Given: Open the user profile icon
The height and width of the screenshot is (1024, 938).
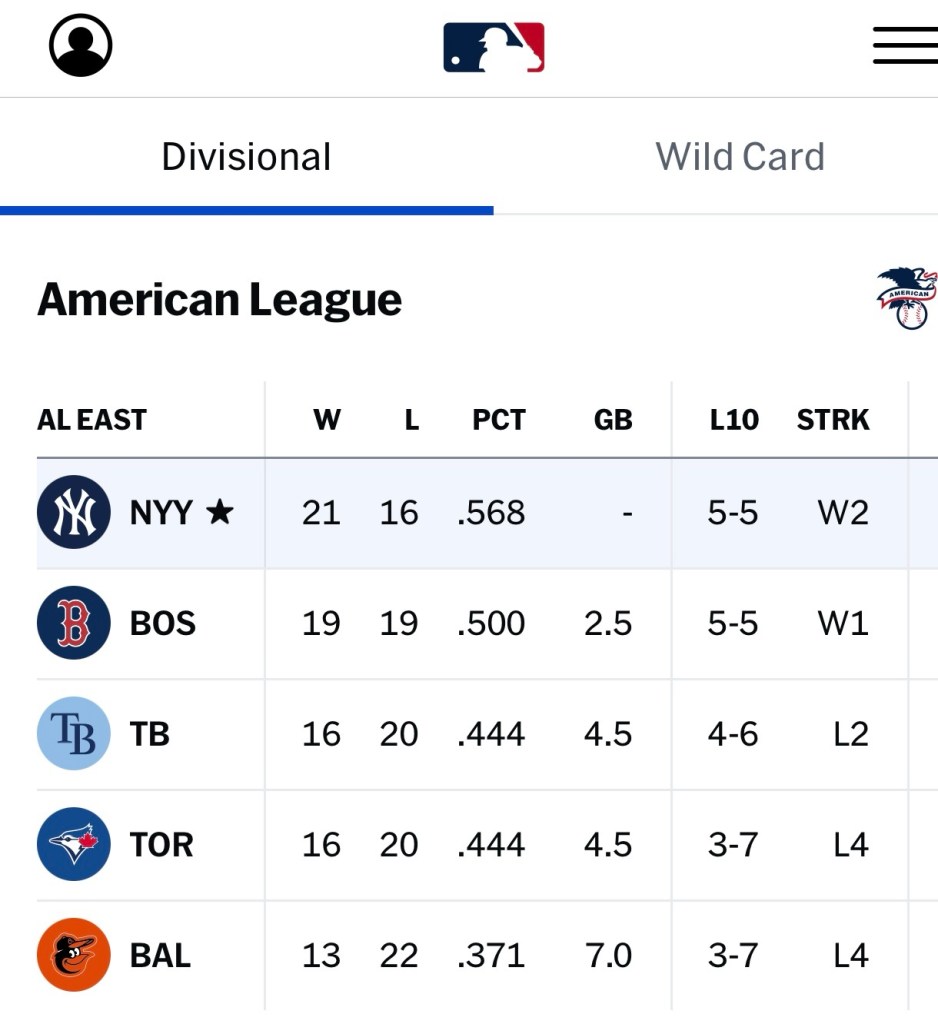Looking at the screenshot, I should 80,46.
